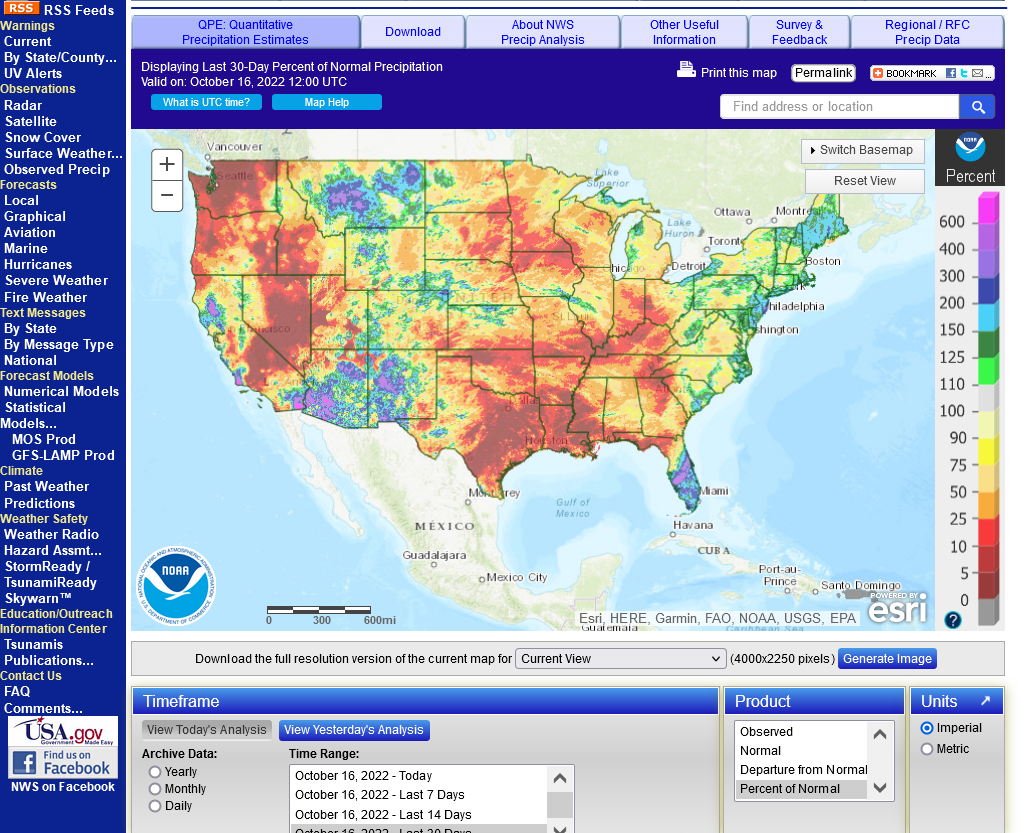Select Imperial units
Viewport: 1028px width, 833px height.
tap(927, 728)
